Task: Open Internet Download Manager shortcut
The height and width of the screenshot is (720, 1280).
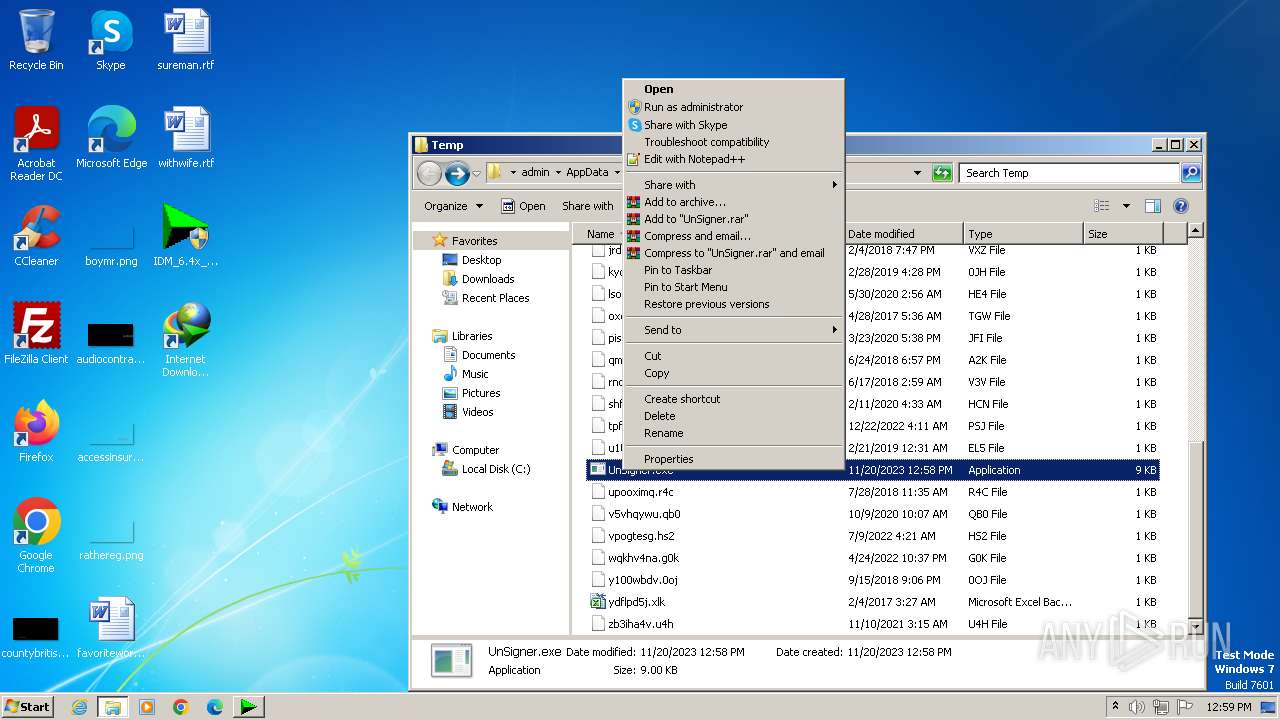Action: (x=186, y=340)
